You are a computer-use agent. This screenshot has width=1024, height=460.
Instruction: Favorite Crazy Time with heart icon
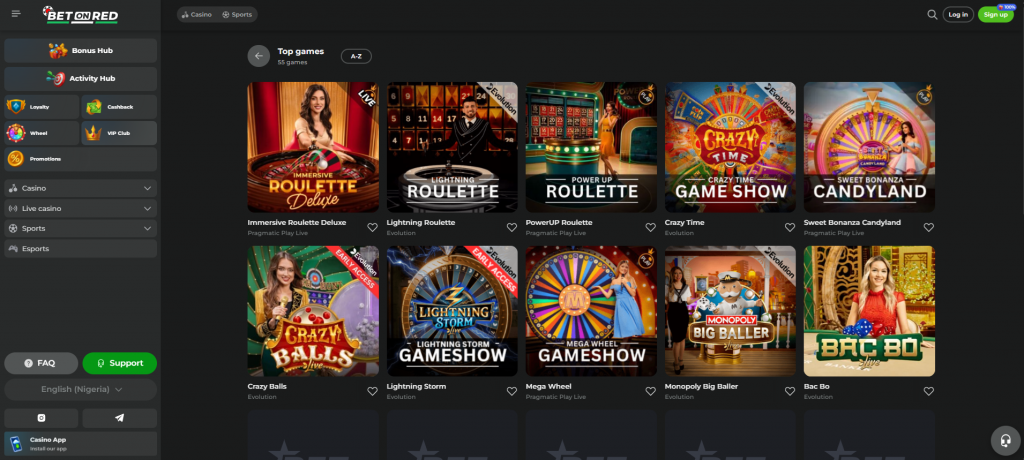(790, 227)
